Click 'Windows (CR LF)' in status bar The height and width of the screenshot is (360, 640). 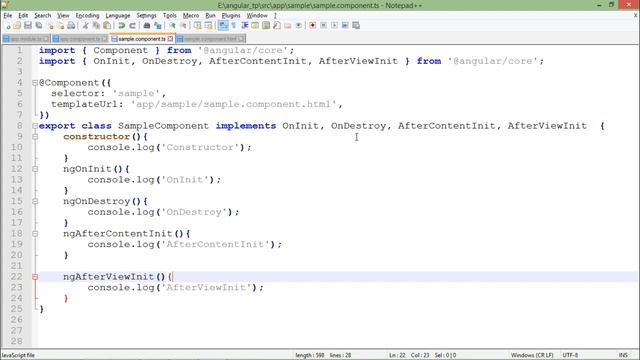coord(532,355)
